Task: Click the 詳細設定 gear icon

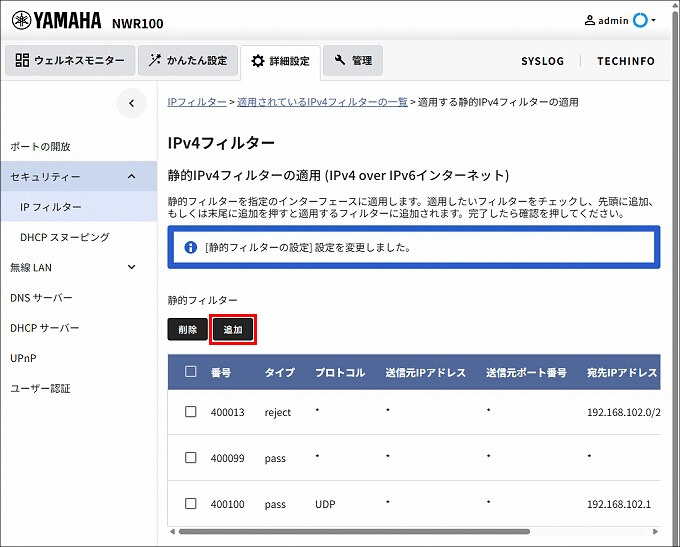Action: (258, 61)
